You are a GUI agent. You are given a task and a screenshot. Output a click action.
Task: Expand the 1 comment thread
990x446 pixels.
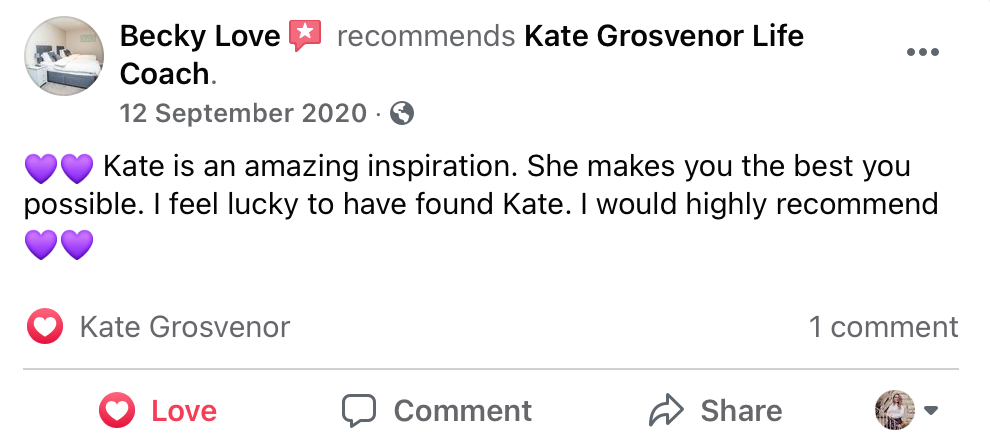pos(883,327)
